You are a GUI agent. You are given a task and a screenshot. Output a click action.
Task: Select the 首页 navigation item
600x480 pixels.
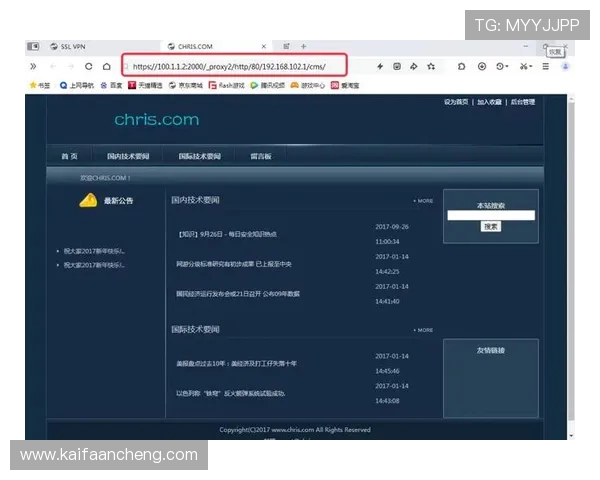coord(69,156)
